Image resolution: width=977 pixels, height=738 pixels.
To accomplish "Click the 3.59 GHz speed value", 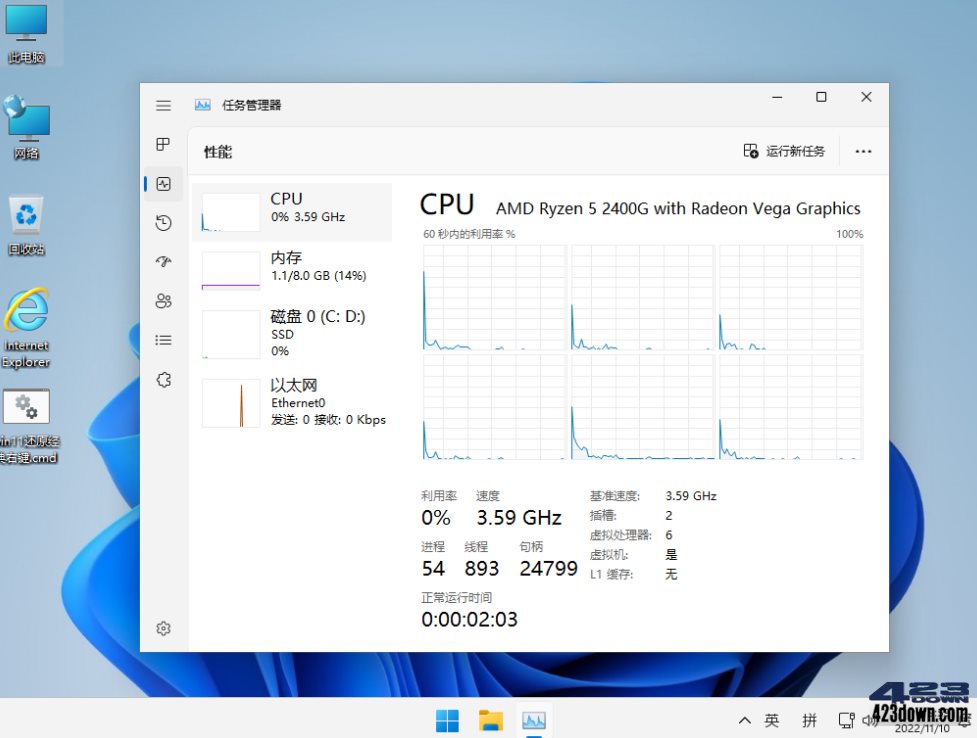I will 519,517.
